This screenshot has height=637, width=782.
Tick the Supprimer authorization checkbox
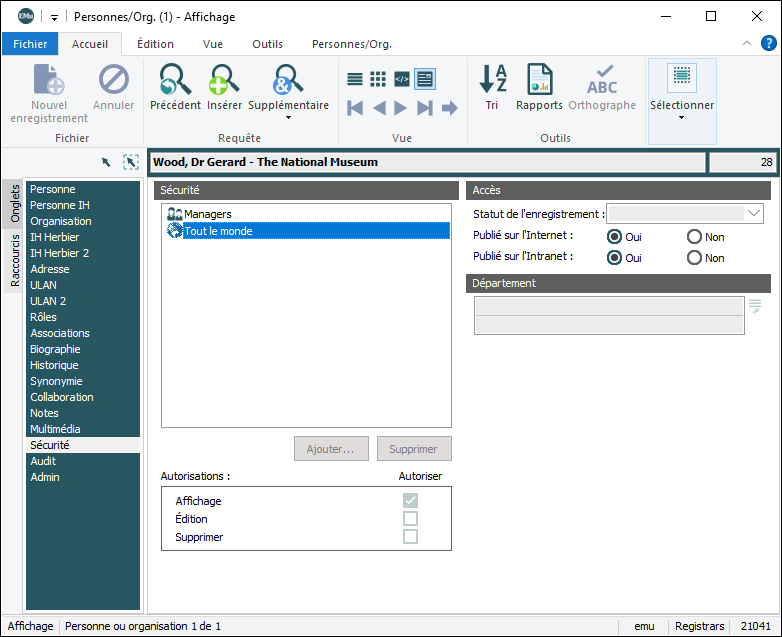[x=410, y=537]
